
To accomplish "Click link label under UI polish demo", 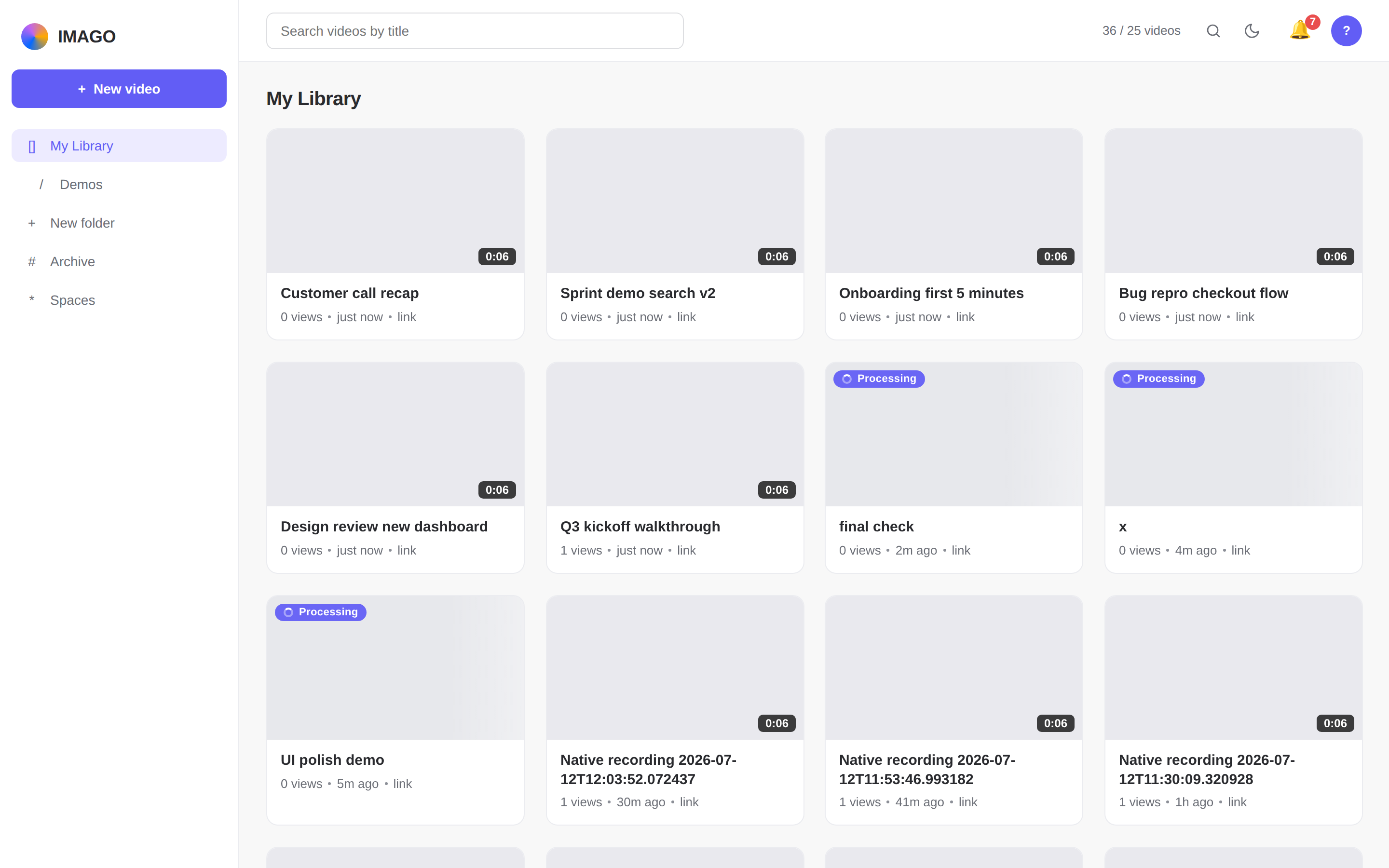I will (402, 784).
